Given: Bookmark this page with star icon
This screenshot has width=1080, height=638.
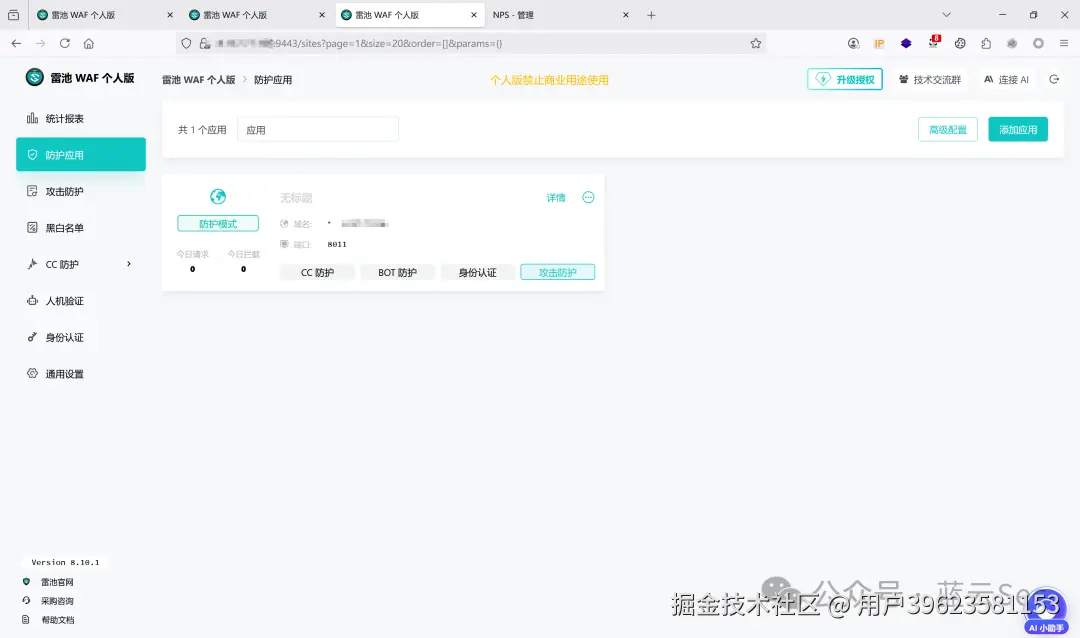Looking at the screenshot, I should click(x=756, y=43).
